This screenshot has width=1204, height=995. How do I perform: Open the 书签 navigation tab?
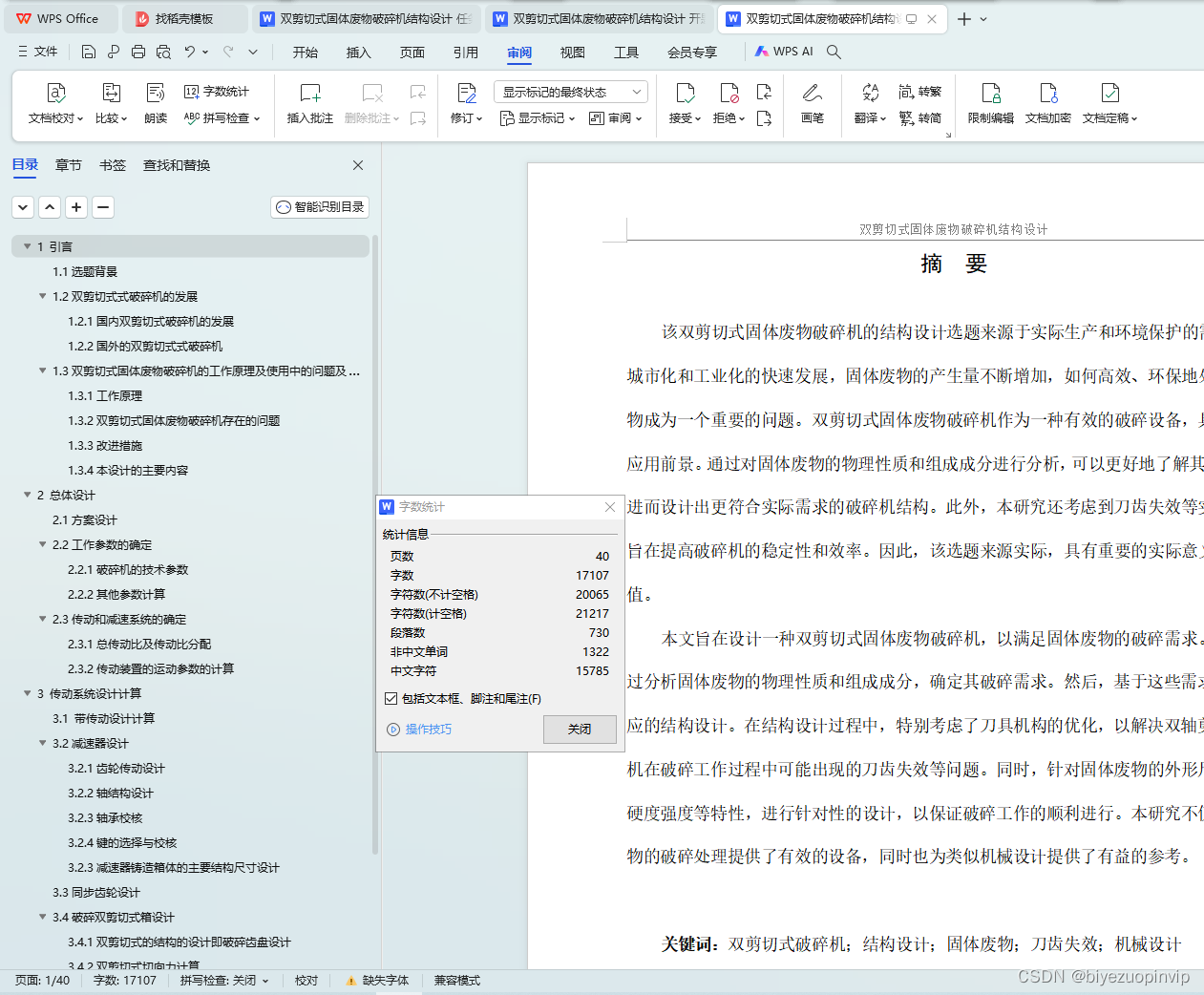(113, 165)
